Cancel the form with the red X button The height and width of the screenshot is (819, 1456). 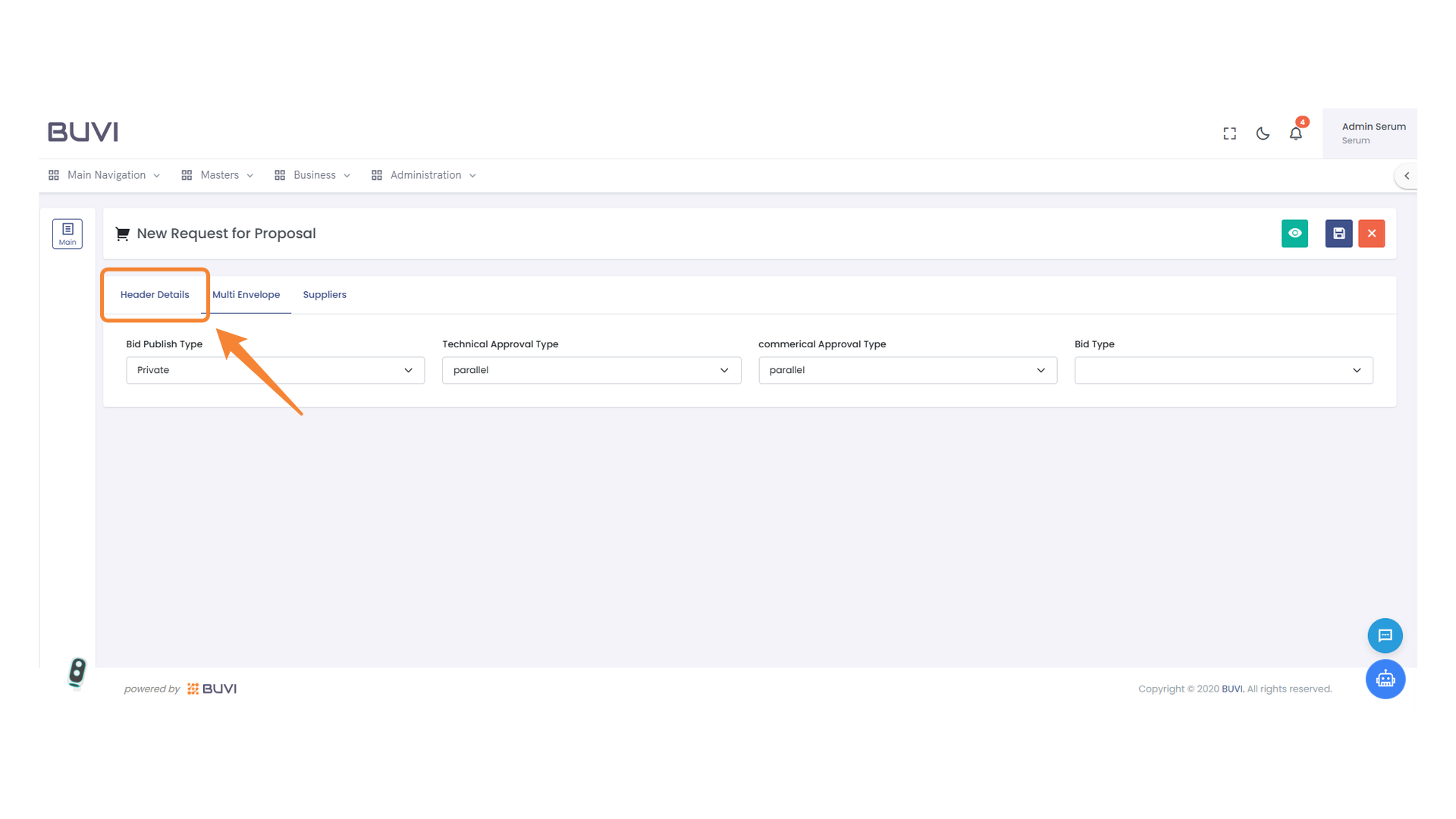tap(1371, 234)
